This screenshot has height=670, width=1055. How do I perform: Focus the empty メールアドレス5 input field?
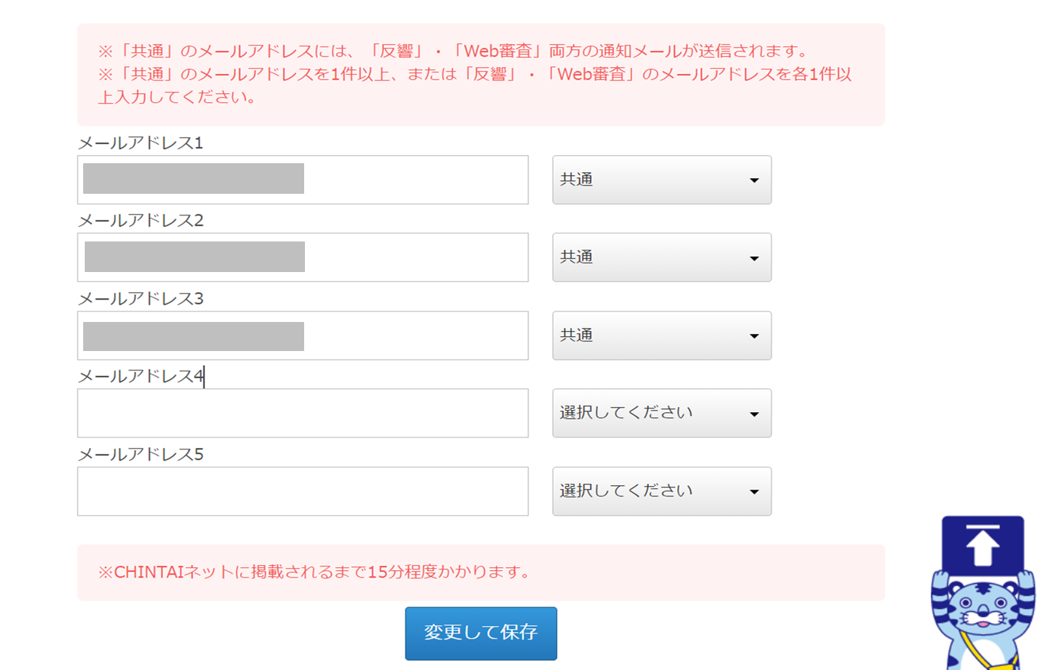tap(303, 491)
